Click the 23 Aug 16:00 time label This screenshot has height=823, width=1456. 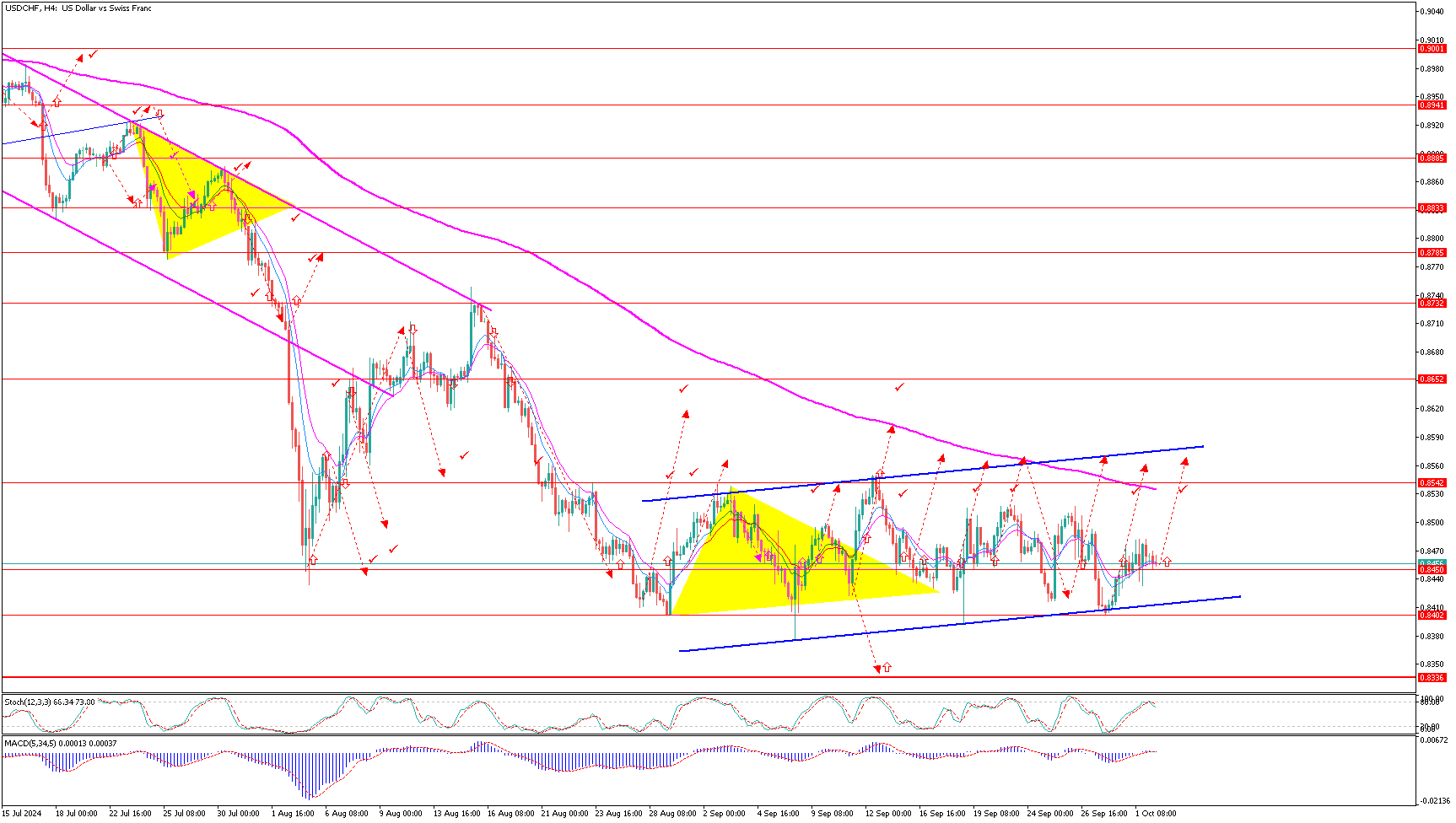pos(618,814)
